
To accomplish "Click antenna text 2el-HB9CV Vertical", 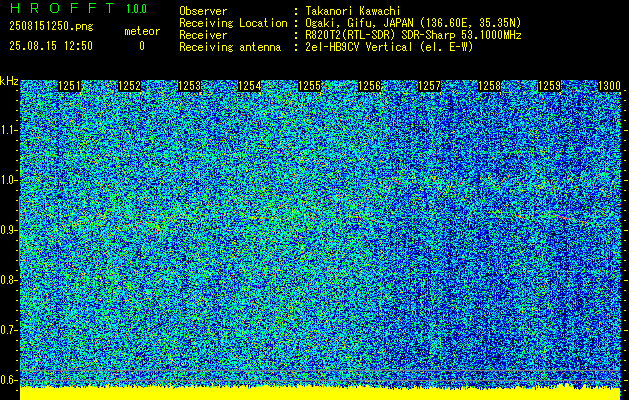I will point(389,47).
